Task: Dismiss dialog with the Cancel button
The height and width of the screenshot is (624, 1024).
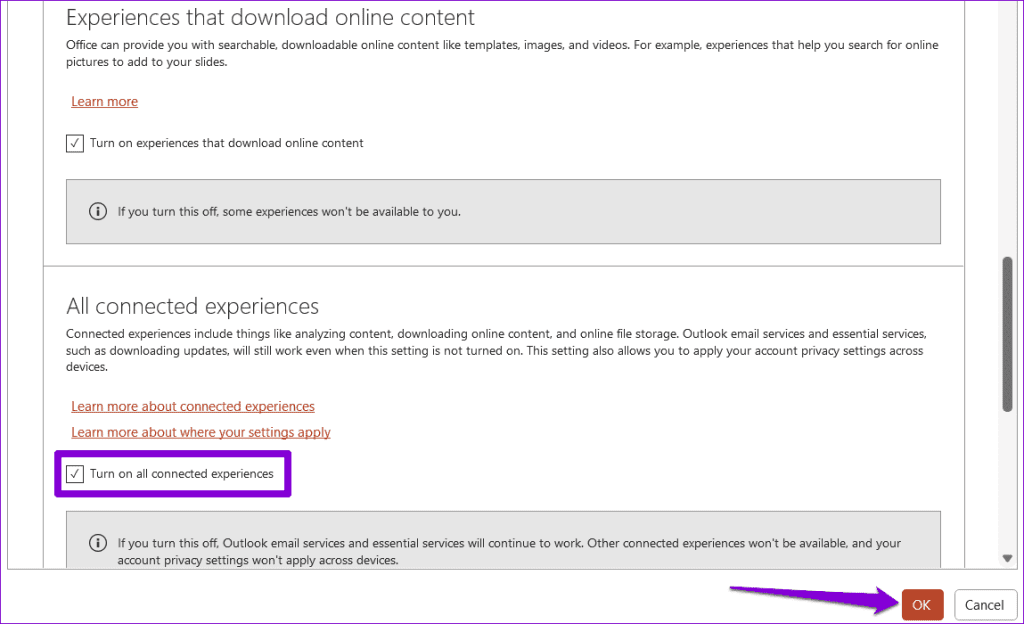Action: pos(985,604)
